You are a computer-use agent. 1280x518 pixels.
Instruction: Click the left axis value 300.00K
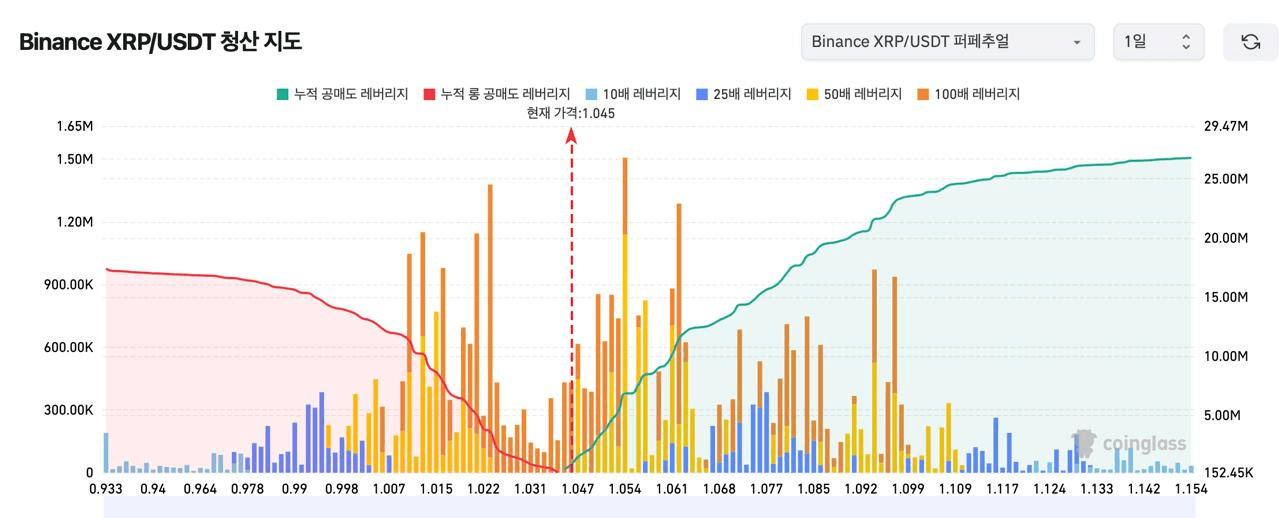68,411
